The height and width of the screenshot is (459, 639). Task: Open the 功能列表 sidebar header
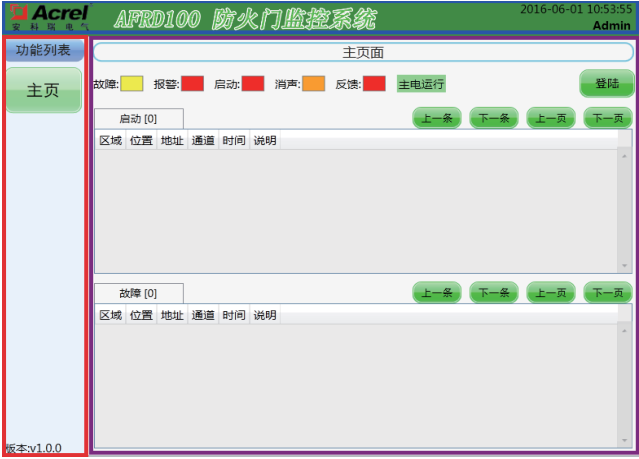click(x=43, y=50)
